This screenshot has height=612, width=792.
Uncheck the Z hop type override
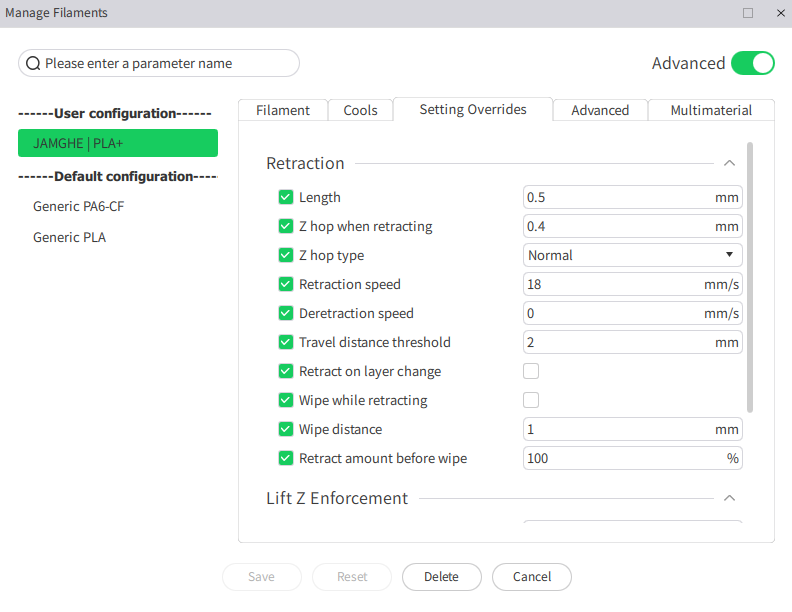click(x=286, y=255)
